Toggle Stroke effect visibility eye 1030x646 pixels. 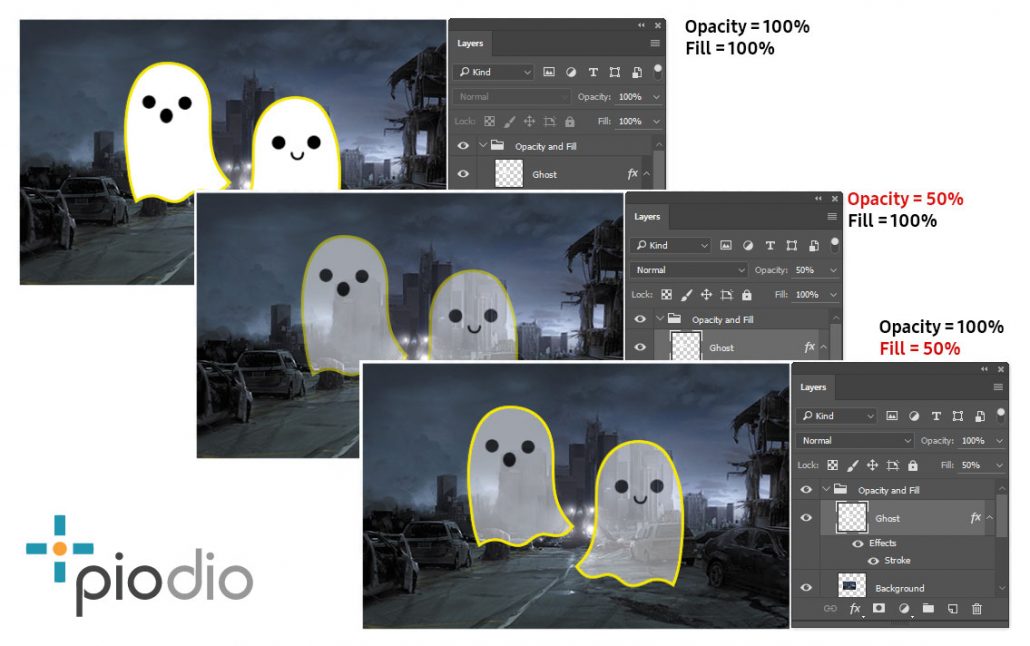(x=873, y=561)
